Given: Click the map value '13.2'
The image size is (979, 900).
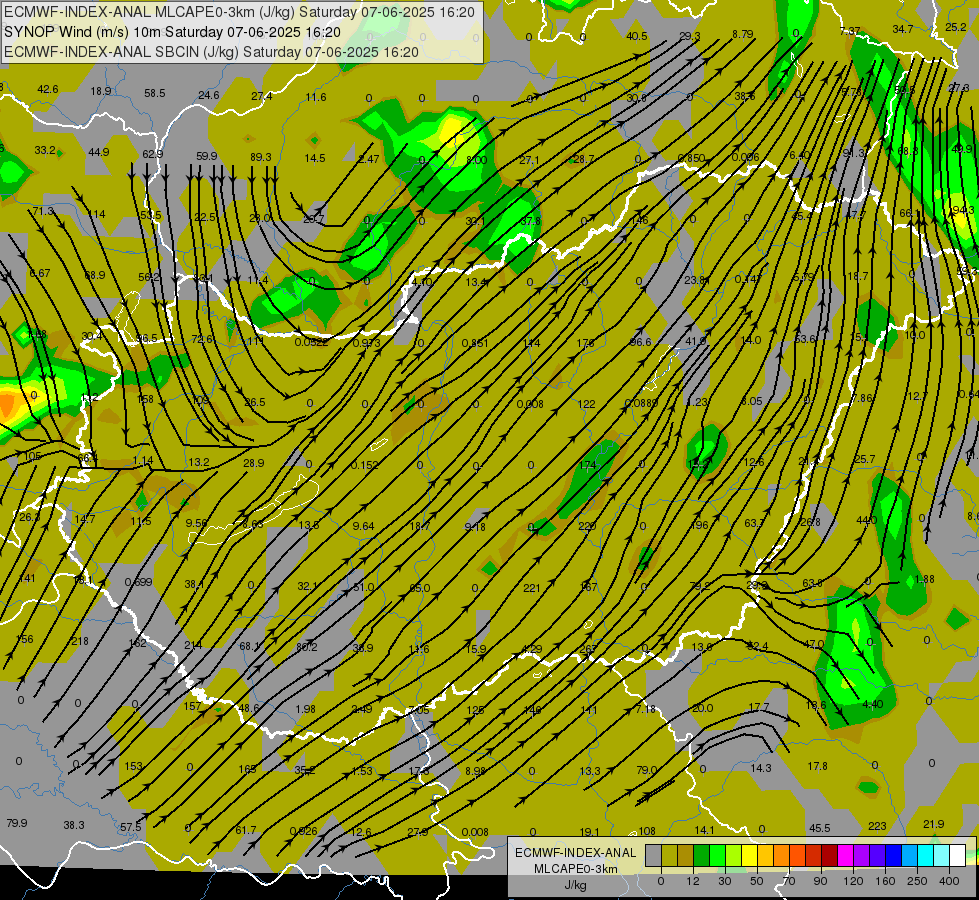Looking at the screenshot, I should 199,462.
